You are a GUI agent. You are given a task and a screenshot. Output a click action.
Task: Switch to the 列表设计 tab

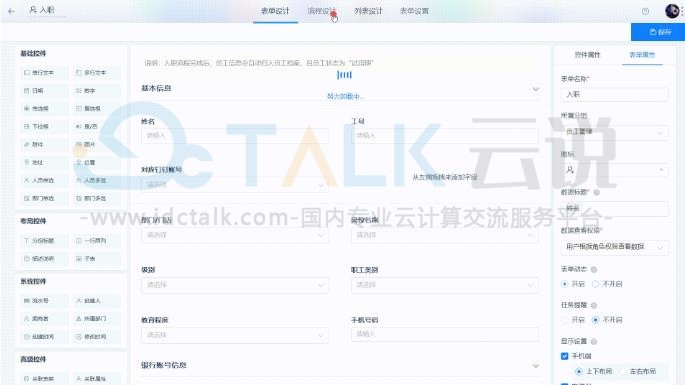pyautogui.click(x=368, y=11)
